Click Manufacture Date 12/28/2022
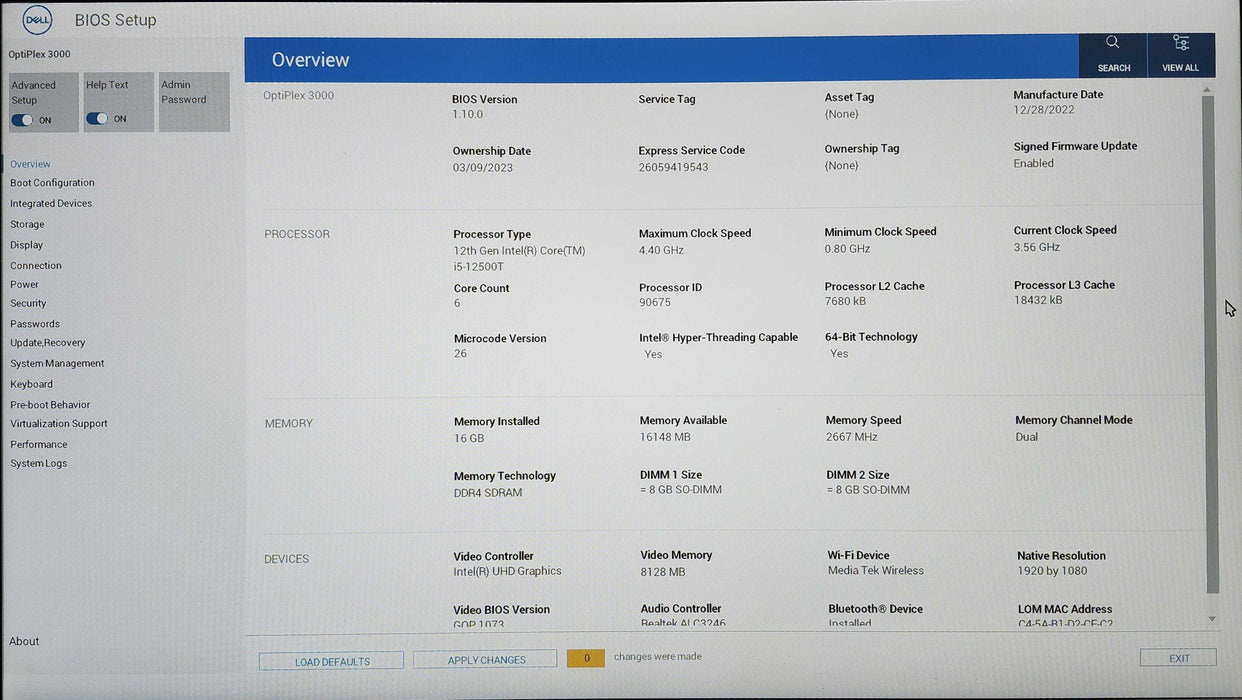 pyautogui.click(x=1044, y=110)
